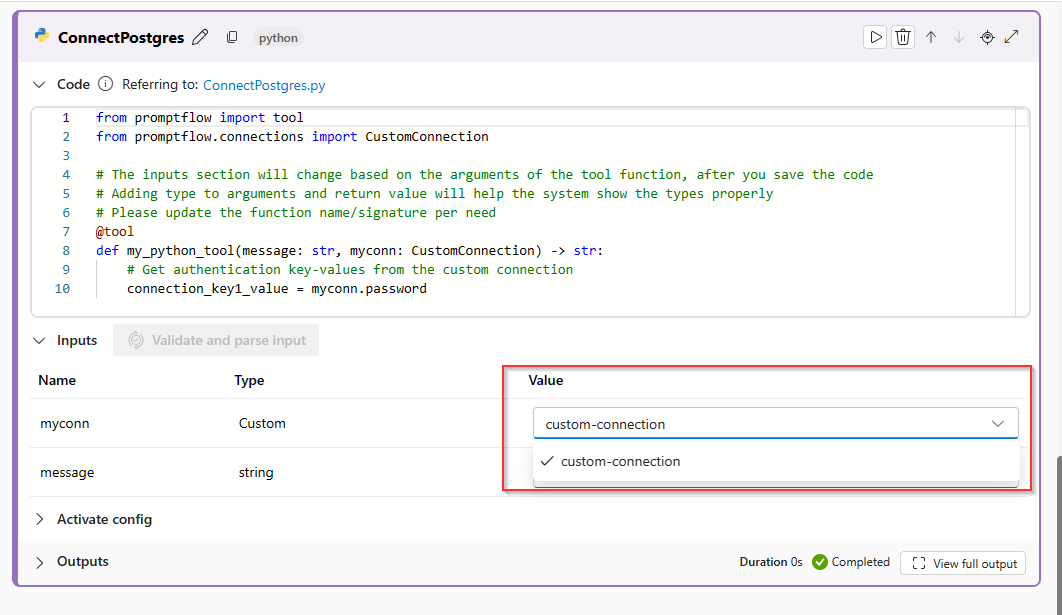Click Validate and parse input button
Image resolution: width=1062 pixels, height=615 pixels.
tap(216, 340)
